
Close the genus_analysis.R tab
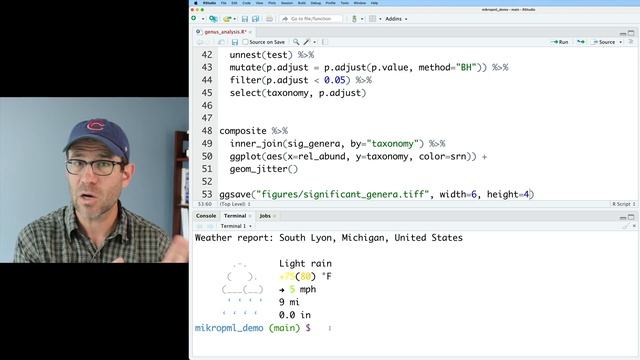click(250, 32)
